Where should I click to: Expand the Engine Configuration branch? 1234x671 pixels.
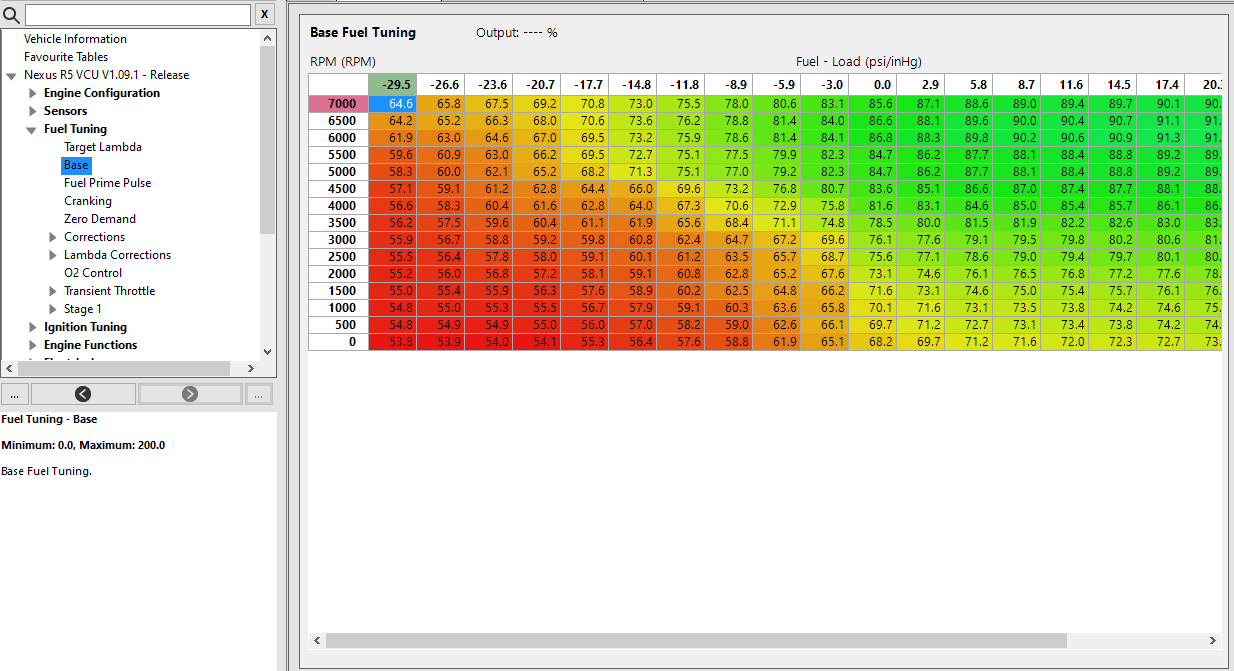(x=32, y=92)
